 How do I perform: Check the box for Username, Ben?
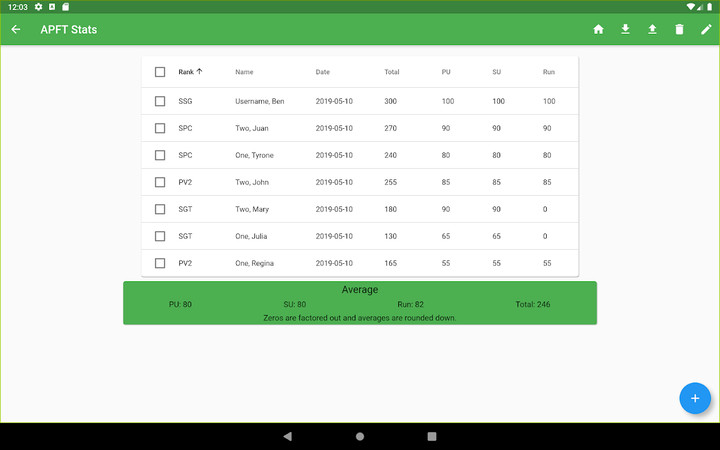[160, 101]
